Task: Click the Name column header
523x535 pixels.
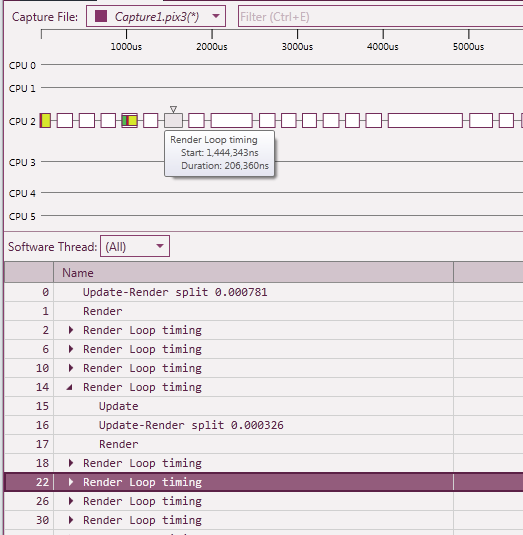Action: (x=253, y=273)
